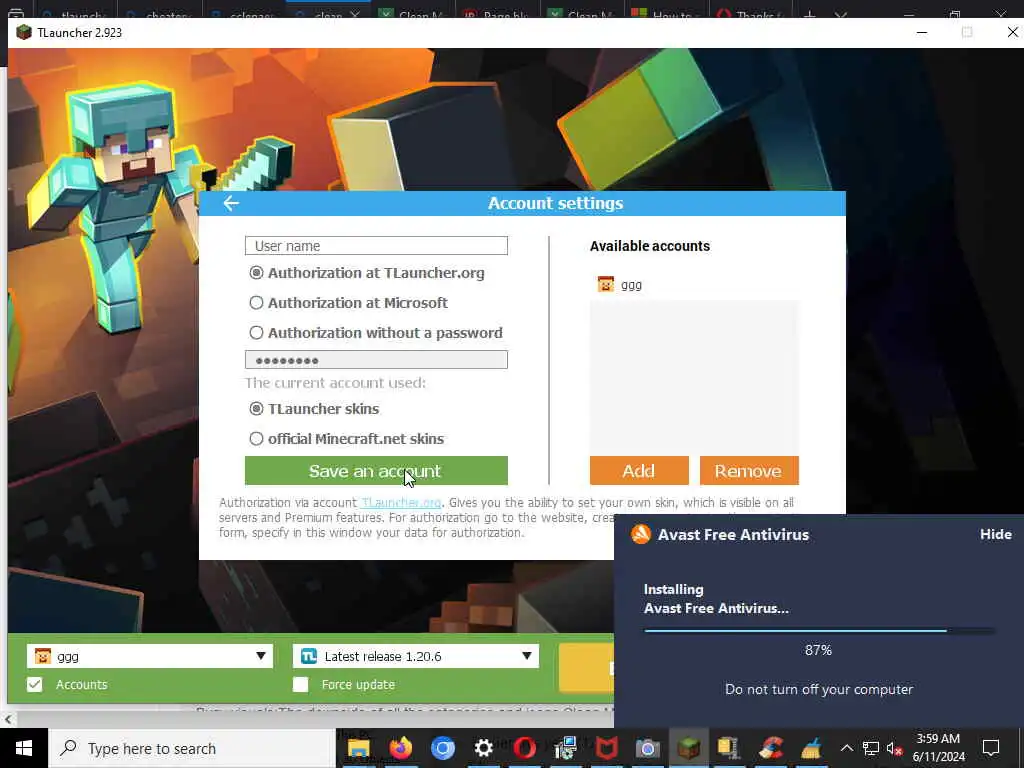The width and height of the screenshot is (1024, 768).
Task: Open the Windows notification center
Action: pyautogui.click(x=991, y=748)
